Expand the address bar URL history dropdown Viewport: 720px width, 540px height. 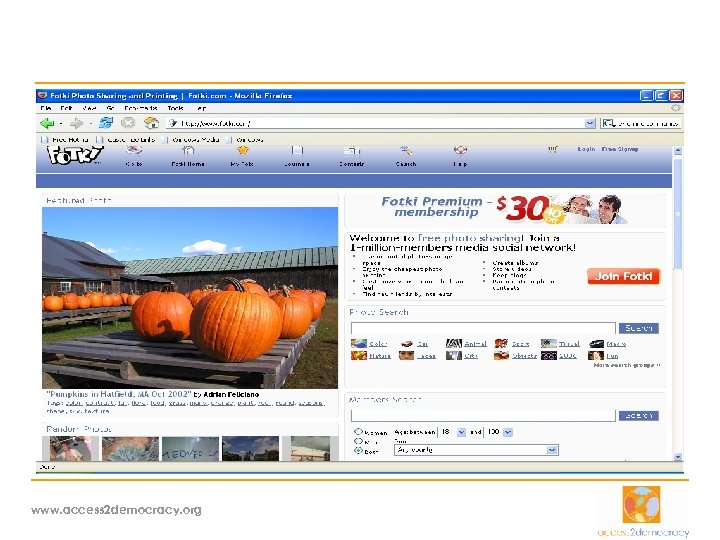click(590, 123)
